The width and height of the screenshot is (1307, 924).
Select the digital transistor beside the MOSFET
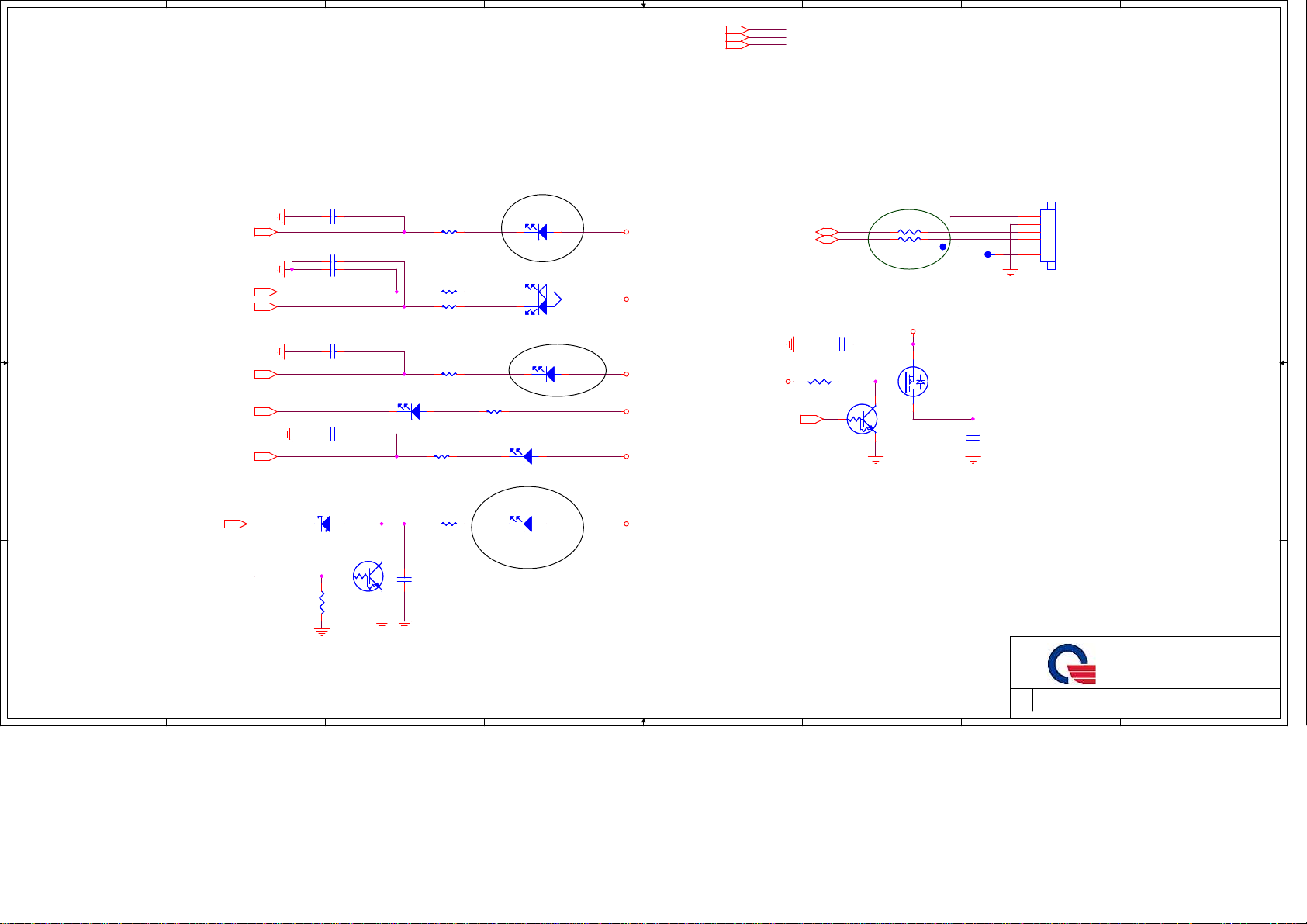[x=863, y=419]
